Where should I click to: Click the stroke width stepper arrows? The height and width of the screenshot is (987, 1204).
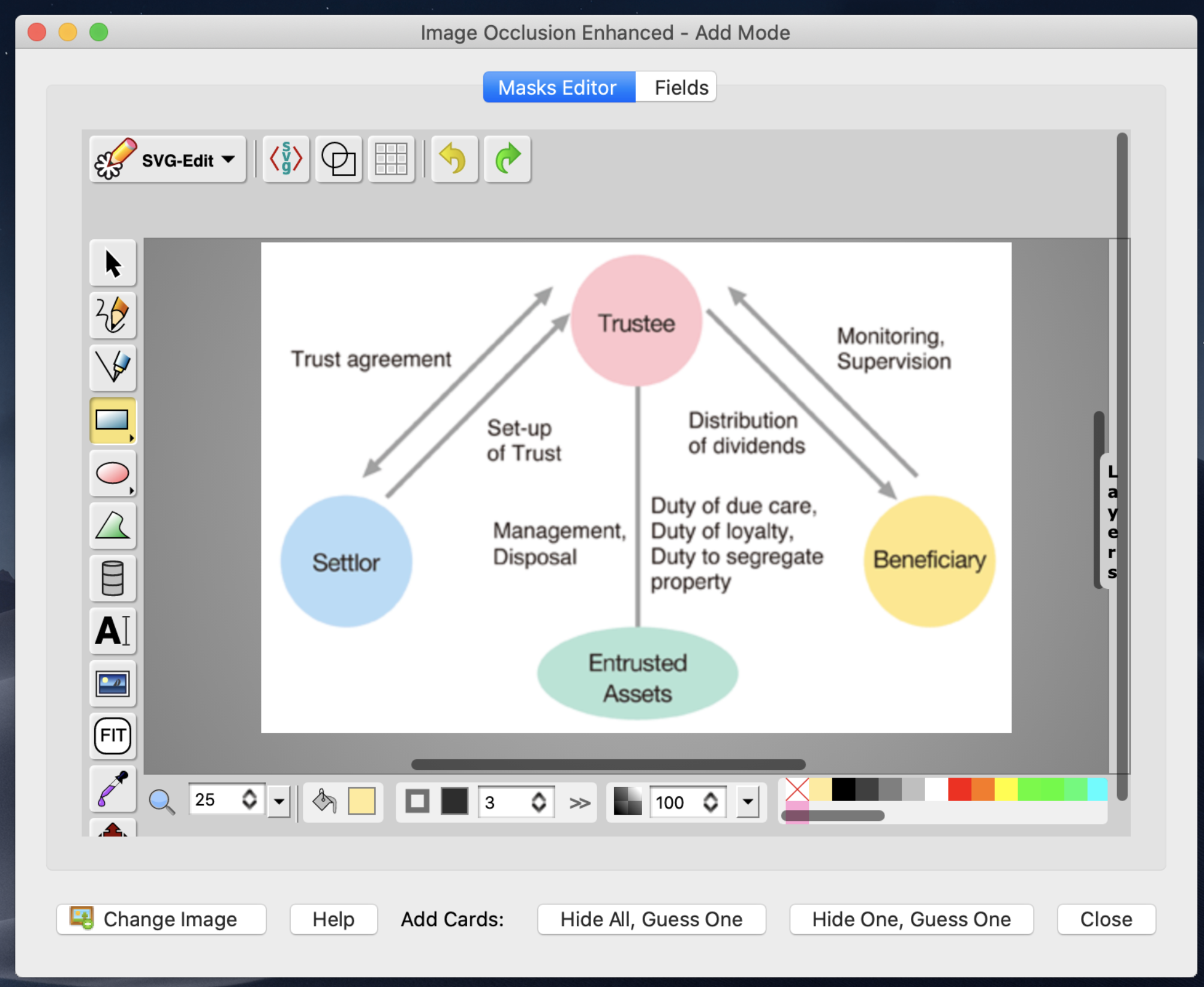point(539,802)
